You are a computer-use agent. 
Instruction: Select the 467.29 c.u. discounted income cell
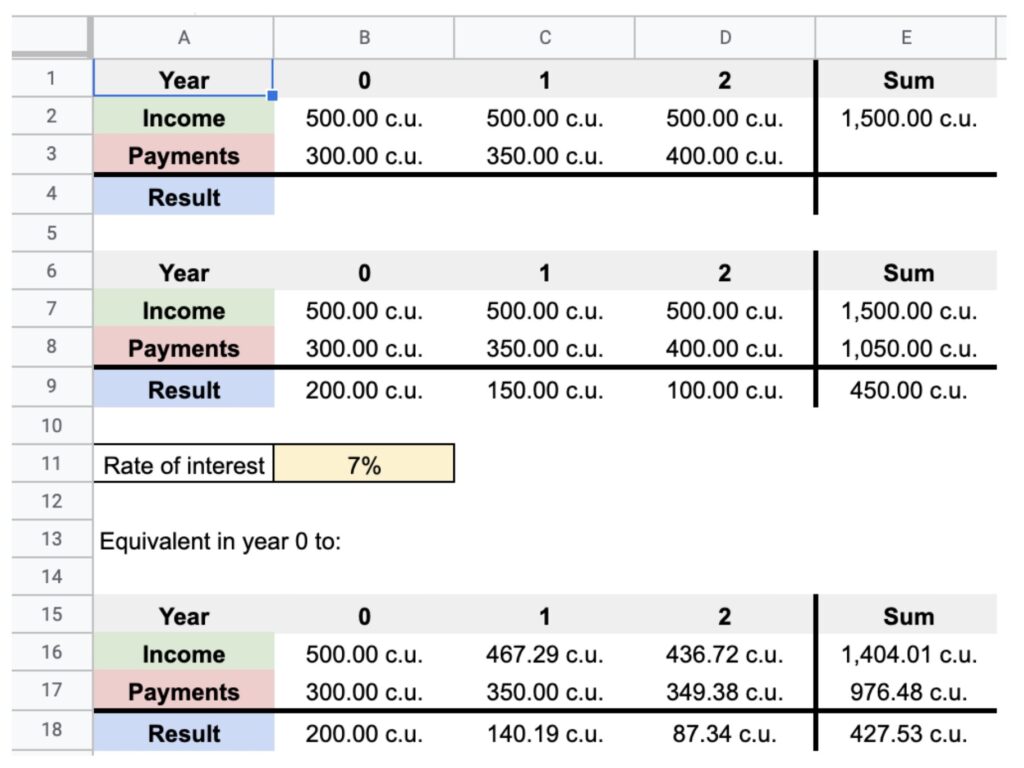(544, 655)
